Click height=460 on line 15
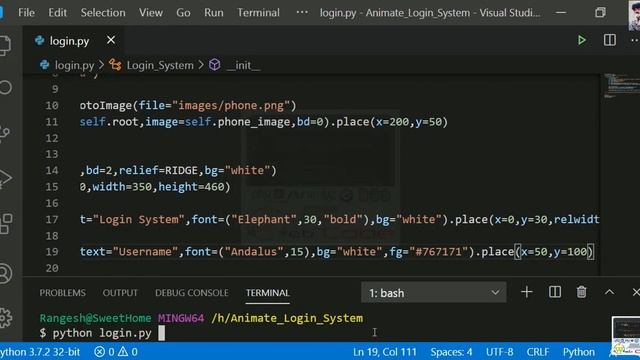 pos(191,187)
